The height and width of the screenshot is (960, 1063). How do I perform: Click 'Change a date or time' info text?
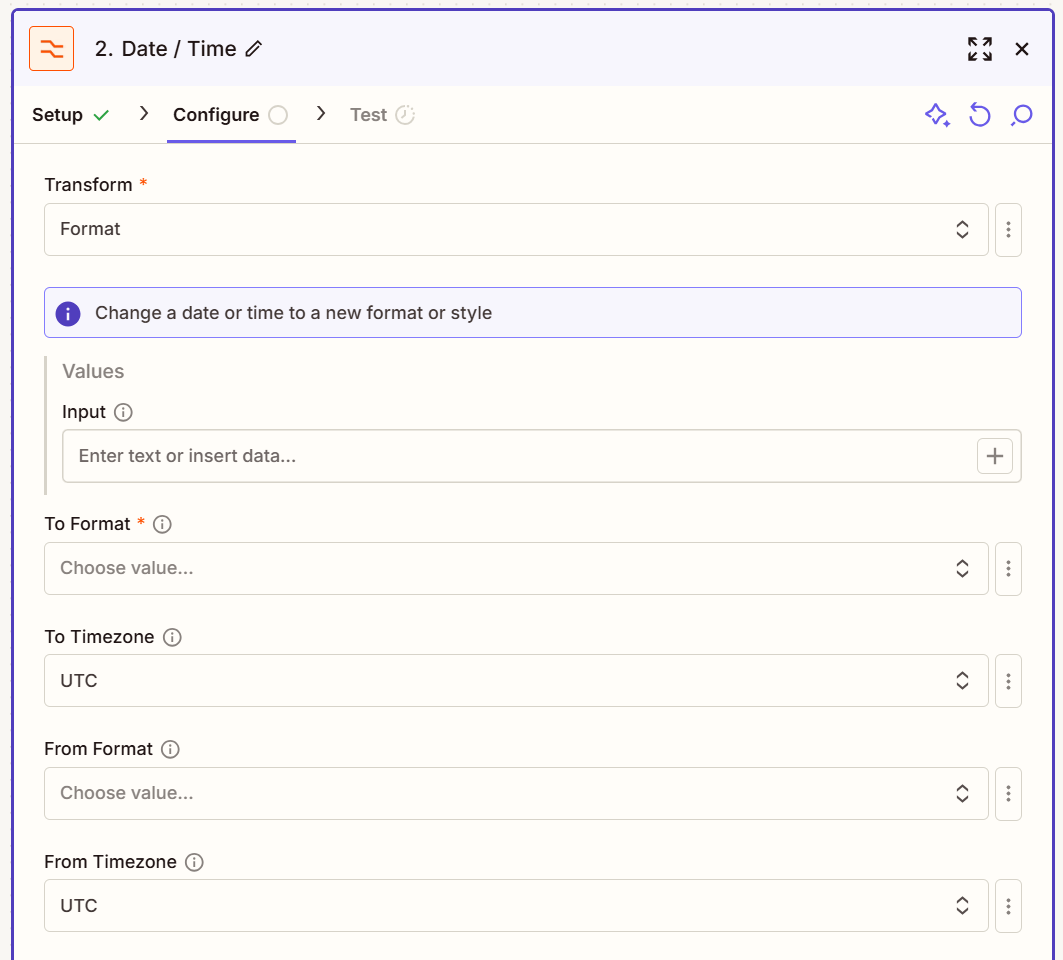pos(294,313)
